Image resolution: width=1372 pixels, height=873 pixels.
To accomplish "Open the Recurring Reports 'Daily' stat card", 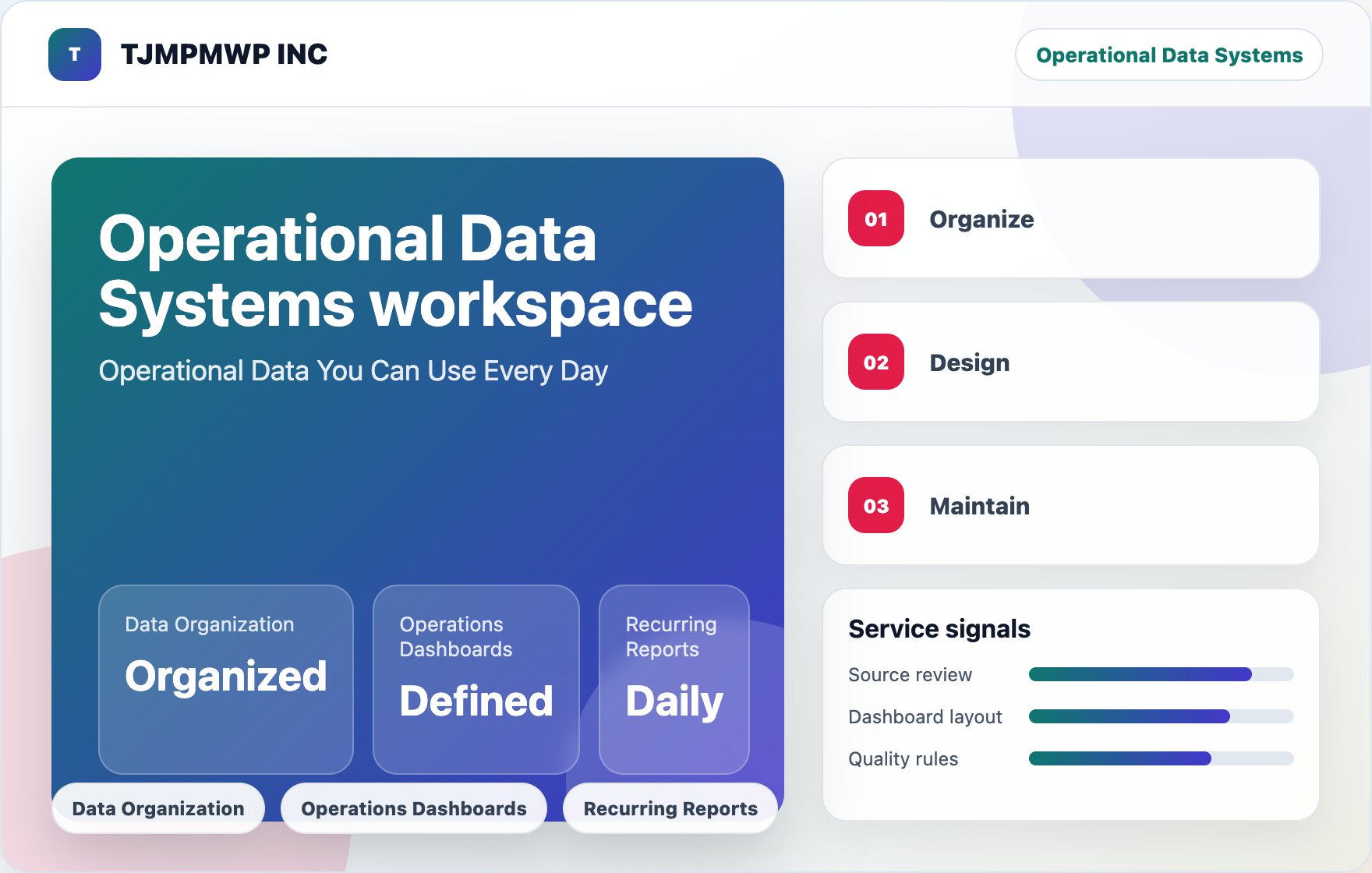I will [674, 679].
